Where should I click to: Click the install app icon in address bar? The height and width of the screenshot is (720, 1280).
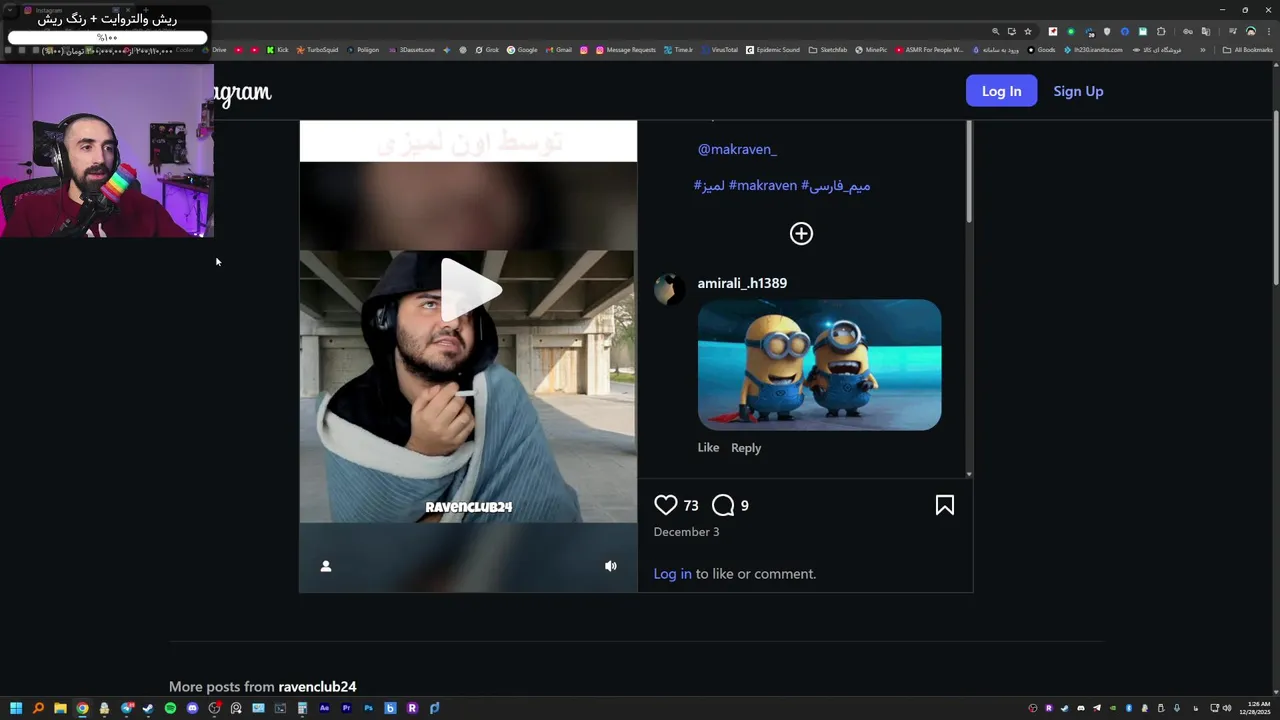click(x=1012, y=31)
